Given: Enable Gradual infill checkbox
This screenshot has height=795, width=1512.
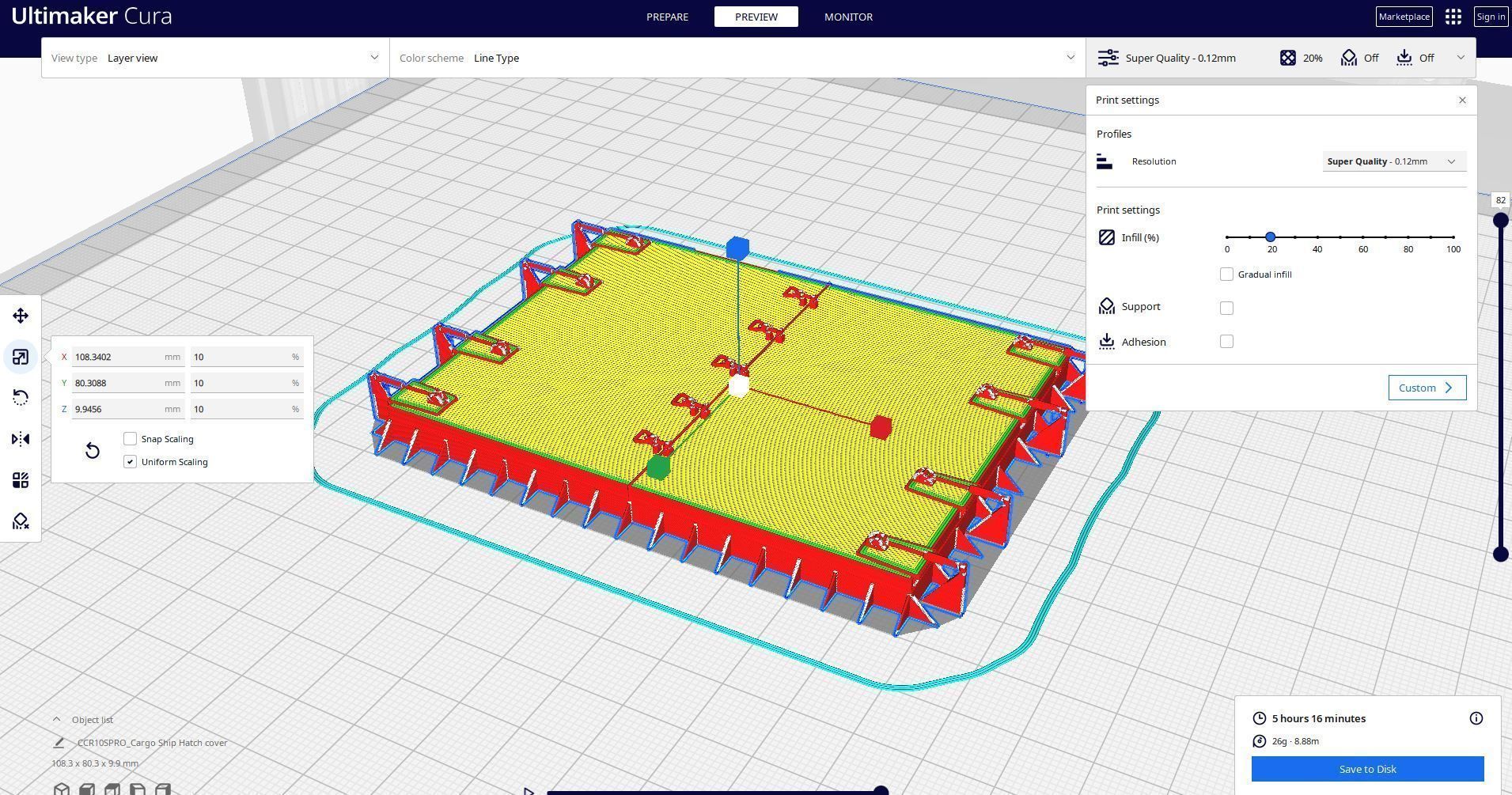Looking at the screenshot, I should 1226,274.
